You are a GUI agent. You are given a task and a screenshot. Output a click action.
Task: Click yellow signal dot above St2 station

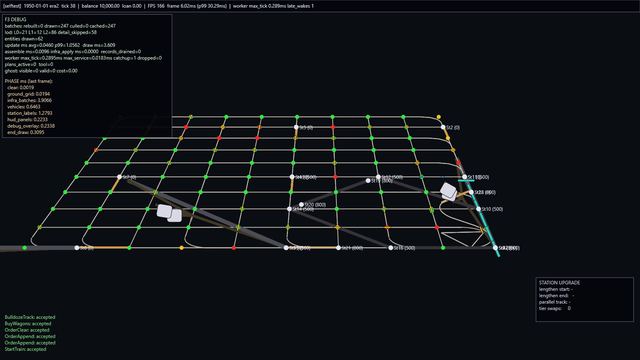[439, 117]
